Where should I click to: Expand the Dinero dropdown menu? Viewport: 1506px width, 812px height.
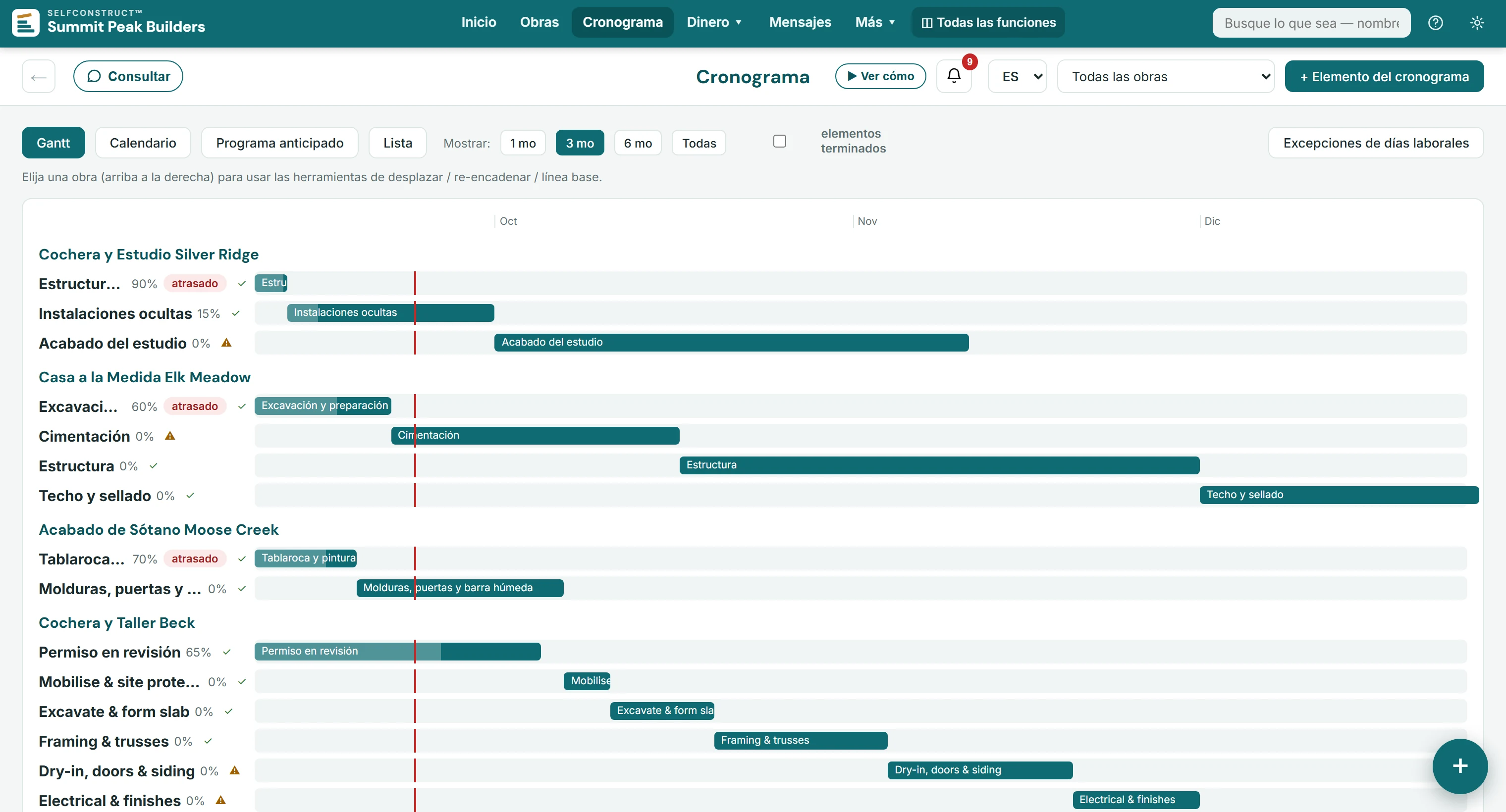click(714, 22)
